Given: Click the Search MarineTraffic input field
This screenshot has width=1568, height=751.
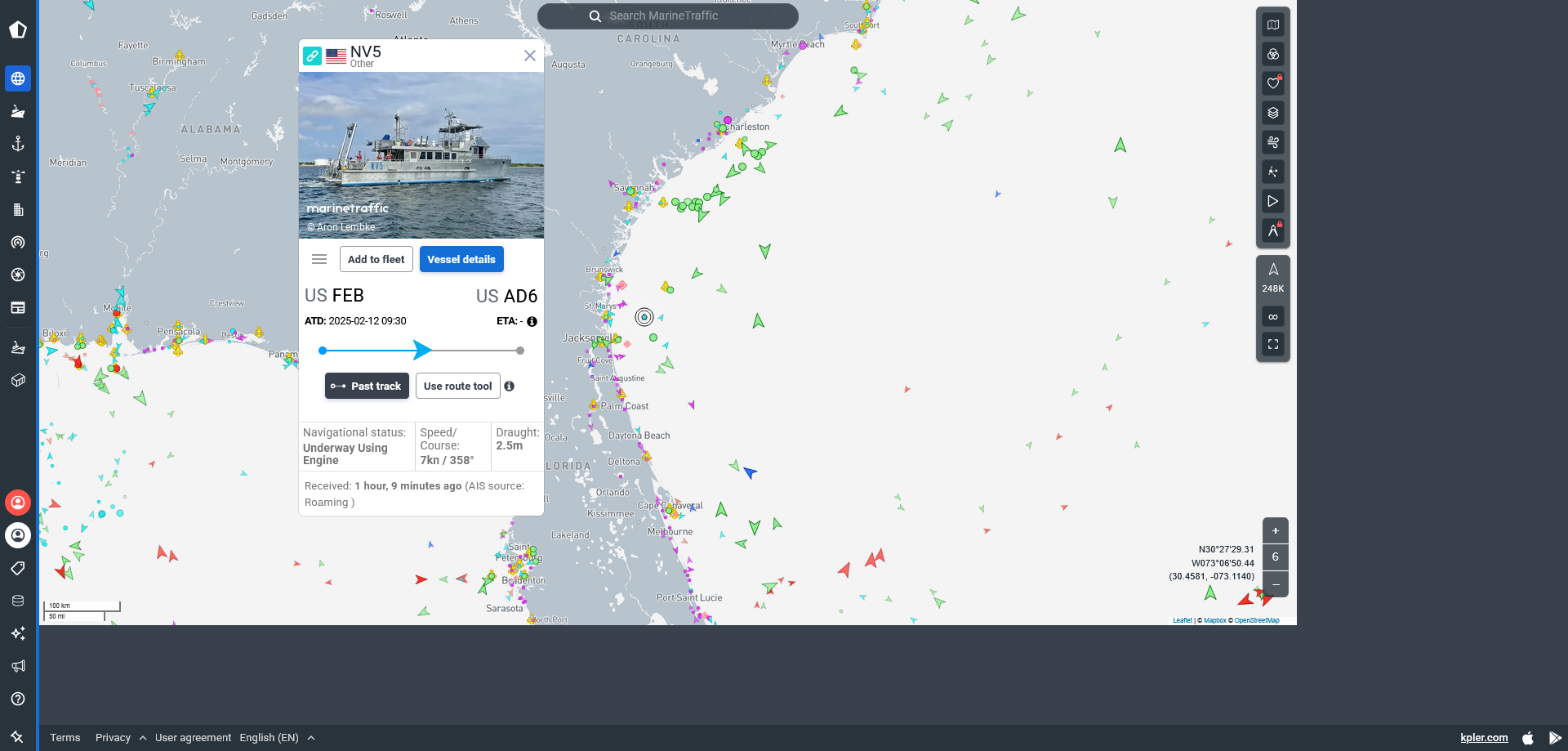Looking at the screenshot, I should click(667, 16).
